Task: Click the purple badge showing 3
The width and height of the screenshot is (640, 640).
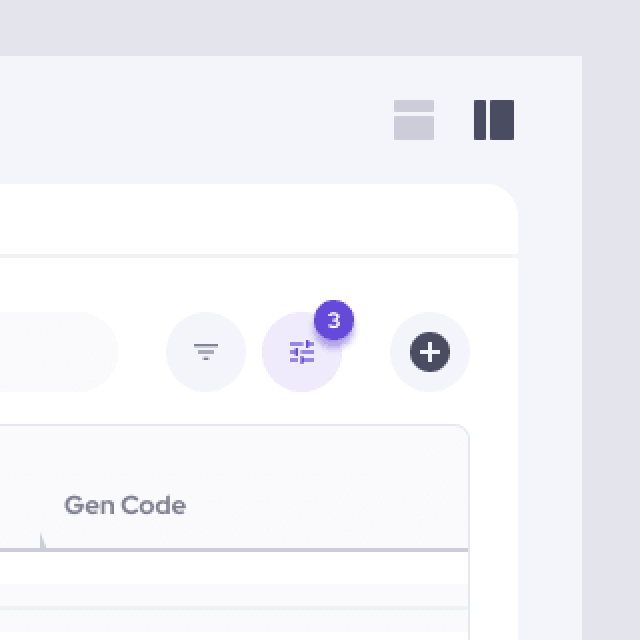Action: (x=334, y=322)
